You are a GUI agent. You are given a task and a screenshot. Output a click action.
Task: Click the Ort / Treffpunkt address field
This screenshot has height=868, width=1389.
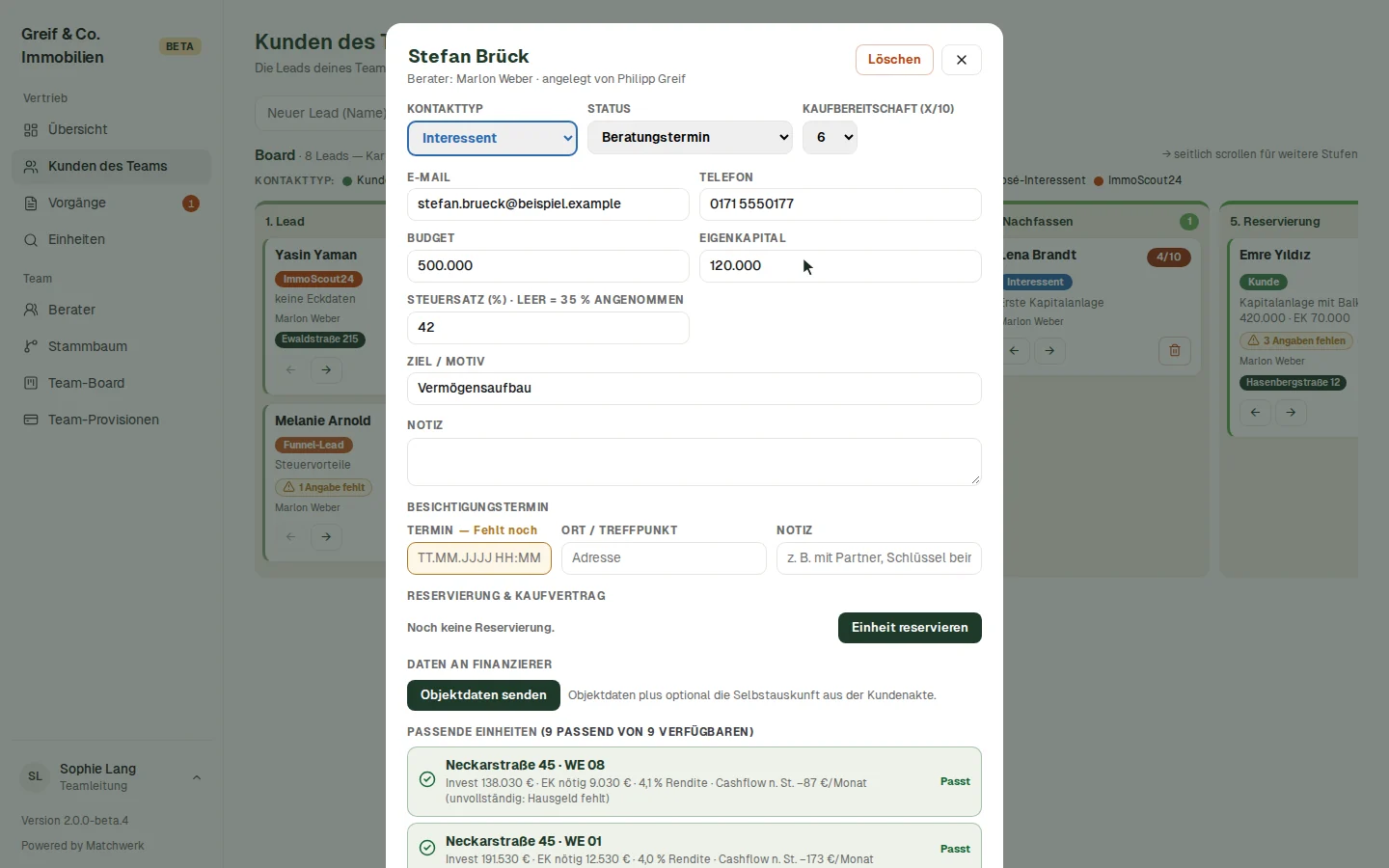[x=664, y=558]
